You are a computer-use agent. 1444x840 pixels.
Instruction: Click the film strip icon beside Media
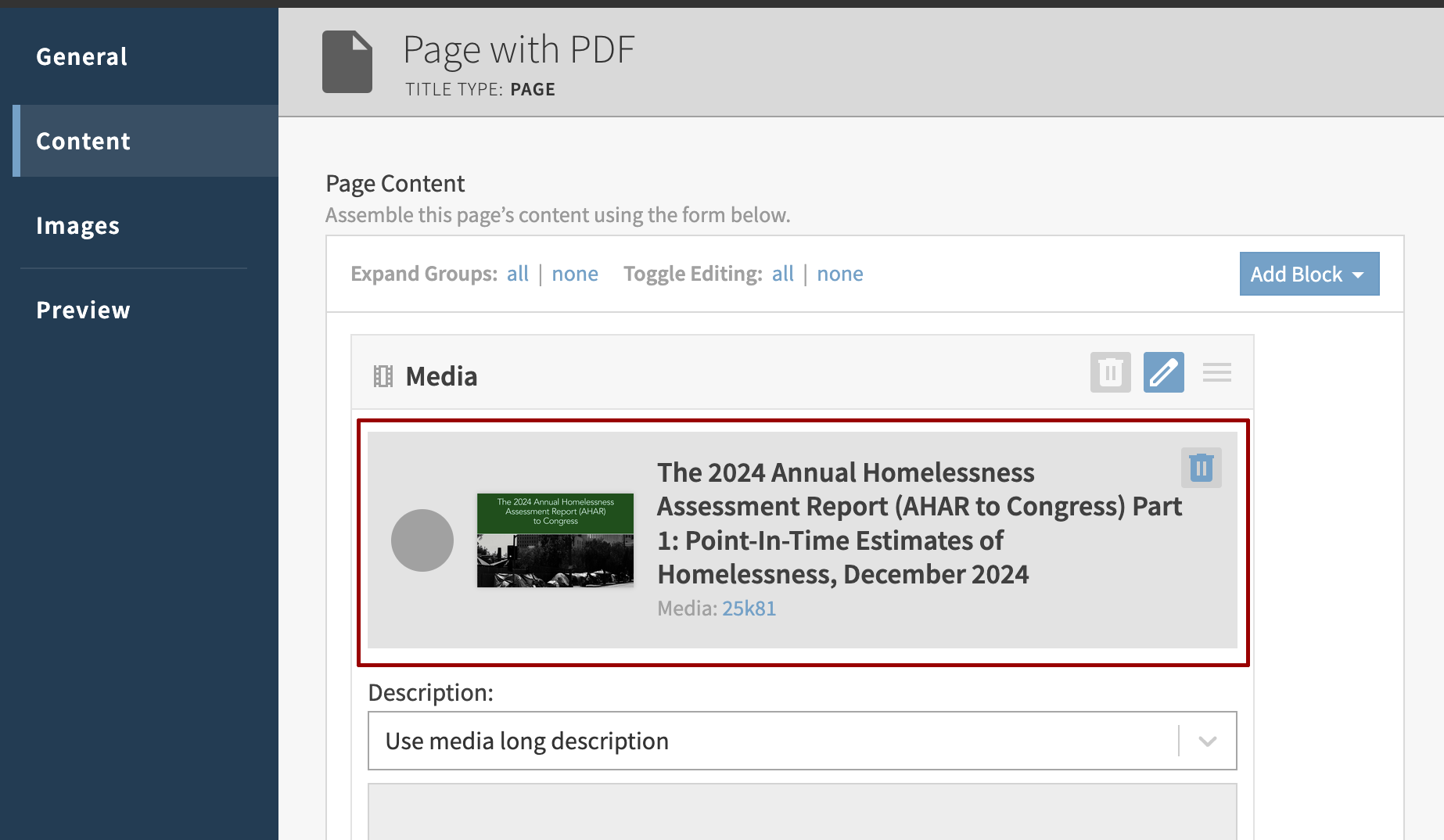point(384,375)
